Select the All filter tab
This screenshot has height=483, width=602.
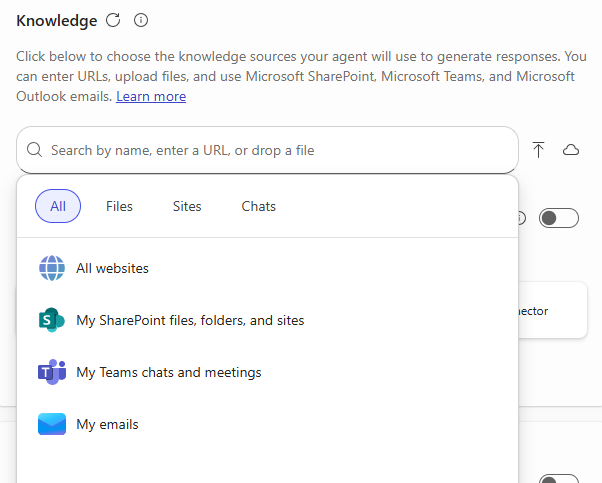tap(58, 206)
